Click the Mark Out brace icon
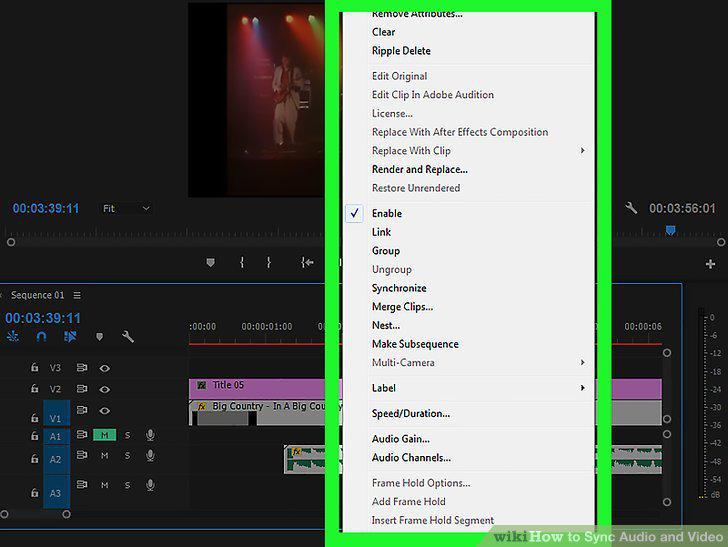 pyautogui.click(x=268, y=263)
